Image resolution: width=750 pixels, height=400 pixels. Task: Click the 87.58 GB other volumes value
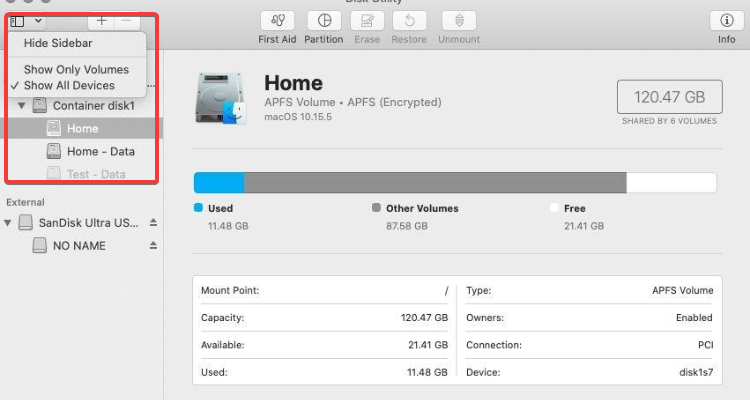point(407,226)
